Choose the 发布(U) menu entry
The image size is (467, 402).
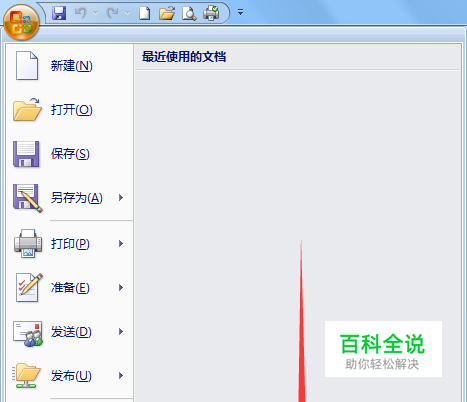71,376
